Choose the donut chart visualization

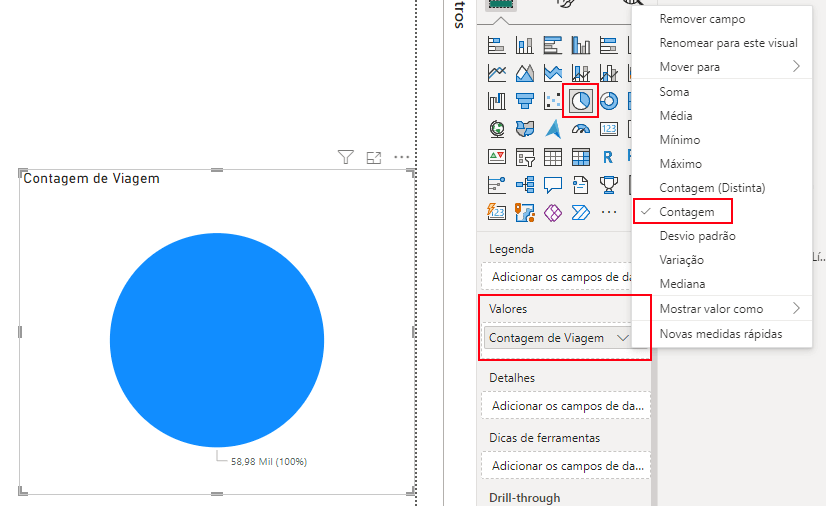click(608, 101)
